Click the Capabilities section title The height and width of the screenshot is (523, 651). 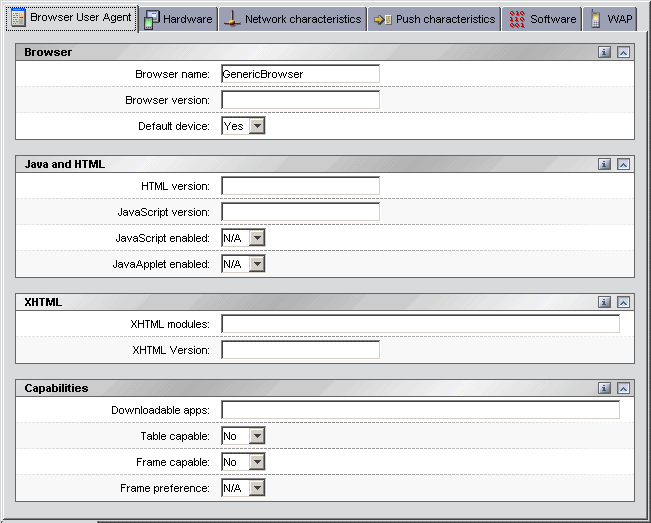point(56,388)
